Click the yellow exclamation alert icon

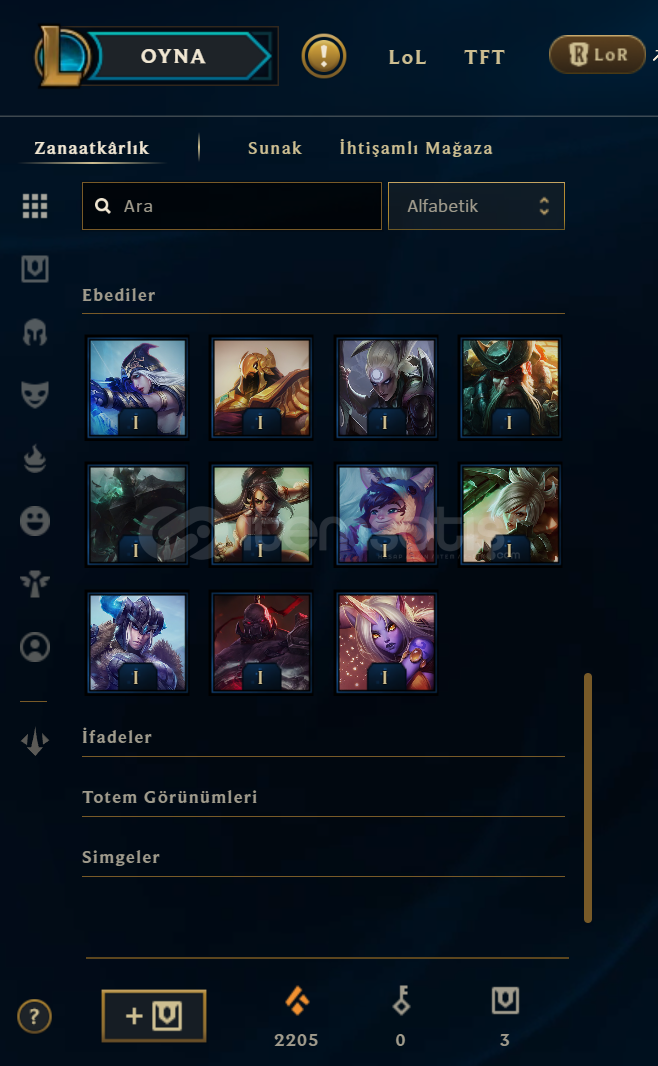[x=324, y=56]
